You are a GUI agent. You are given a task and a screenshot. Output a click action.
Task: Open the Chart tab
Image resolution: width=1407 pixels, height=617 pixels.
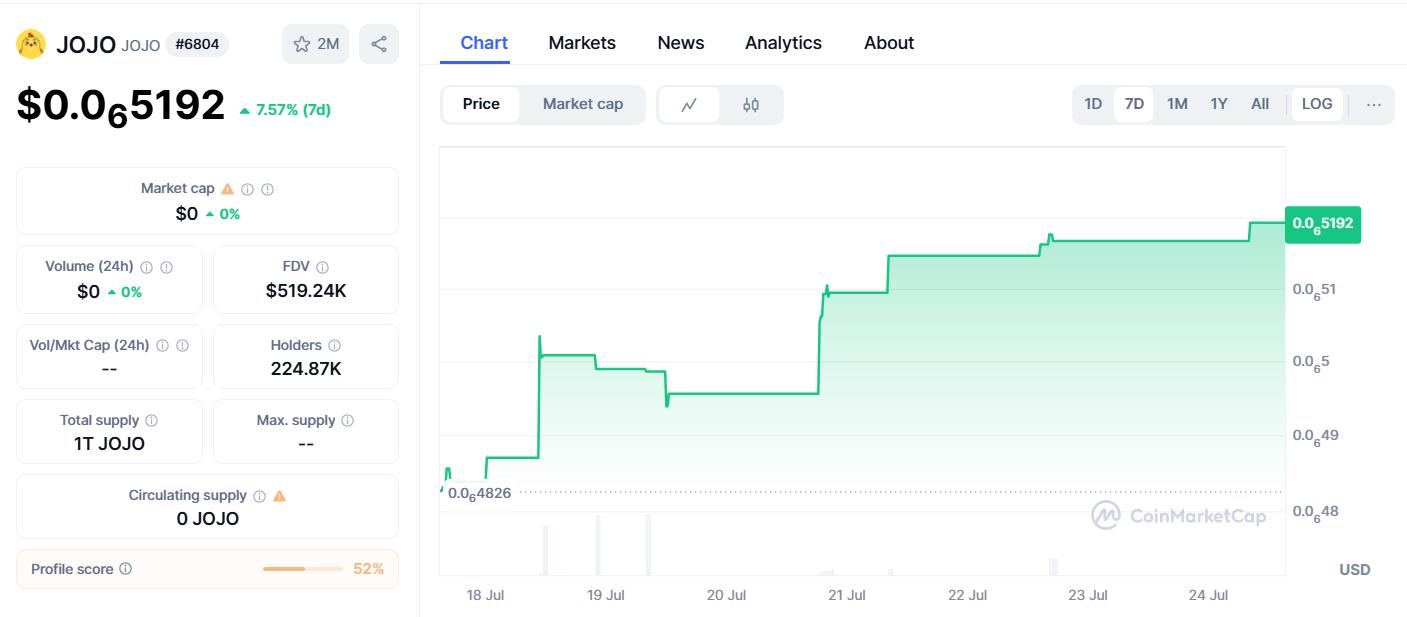484,43
